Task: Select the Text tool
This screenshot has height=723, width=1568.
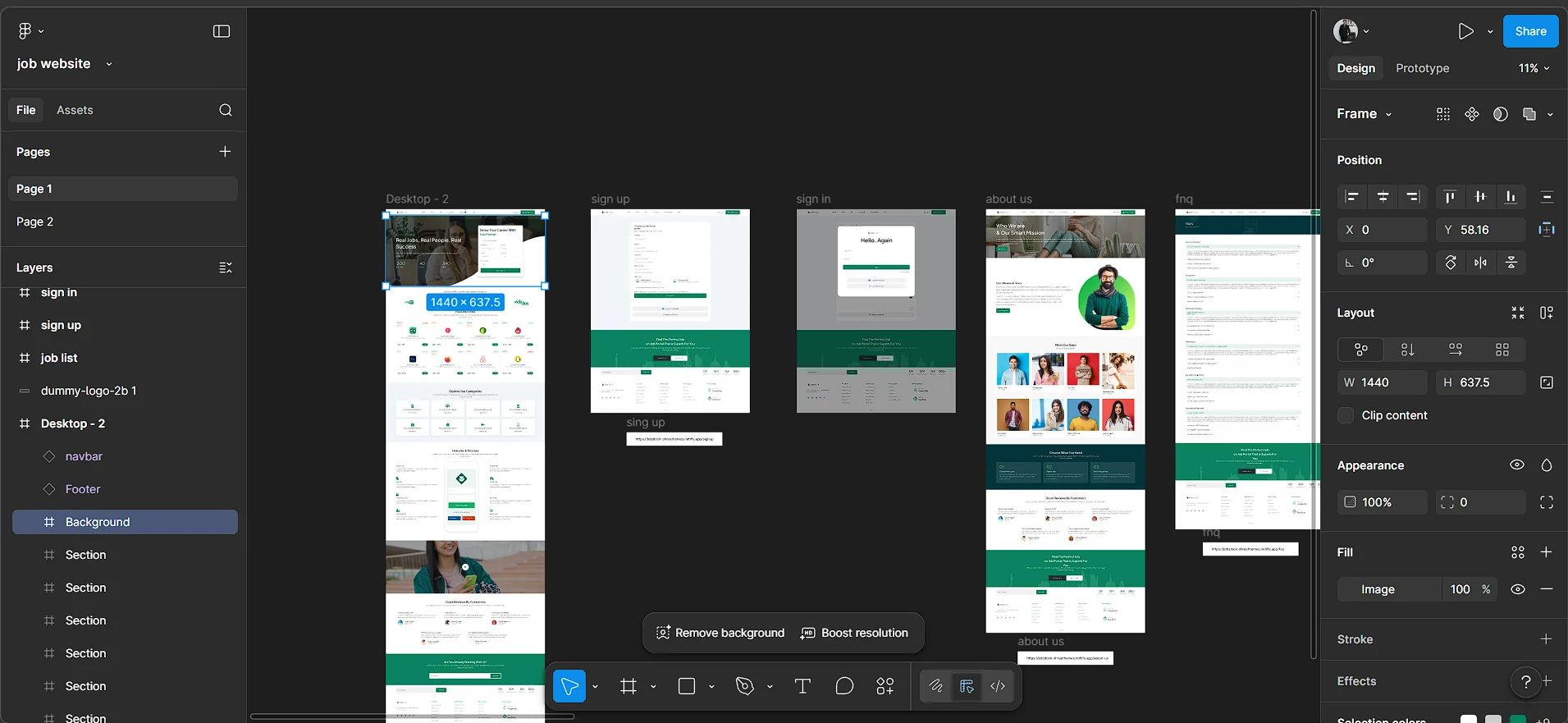Action: pyautogui.click(x=802, y=686)
